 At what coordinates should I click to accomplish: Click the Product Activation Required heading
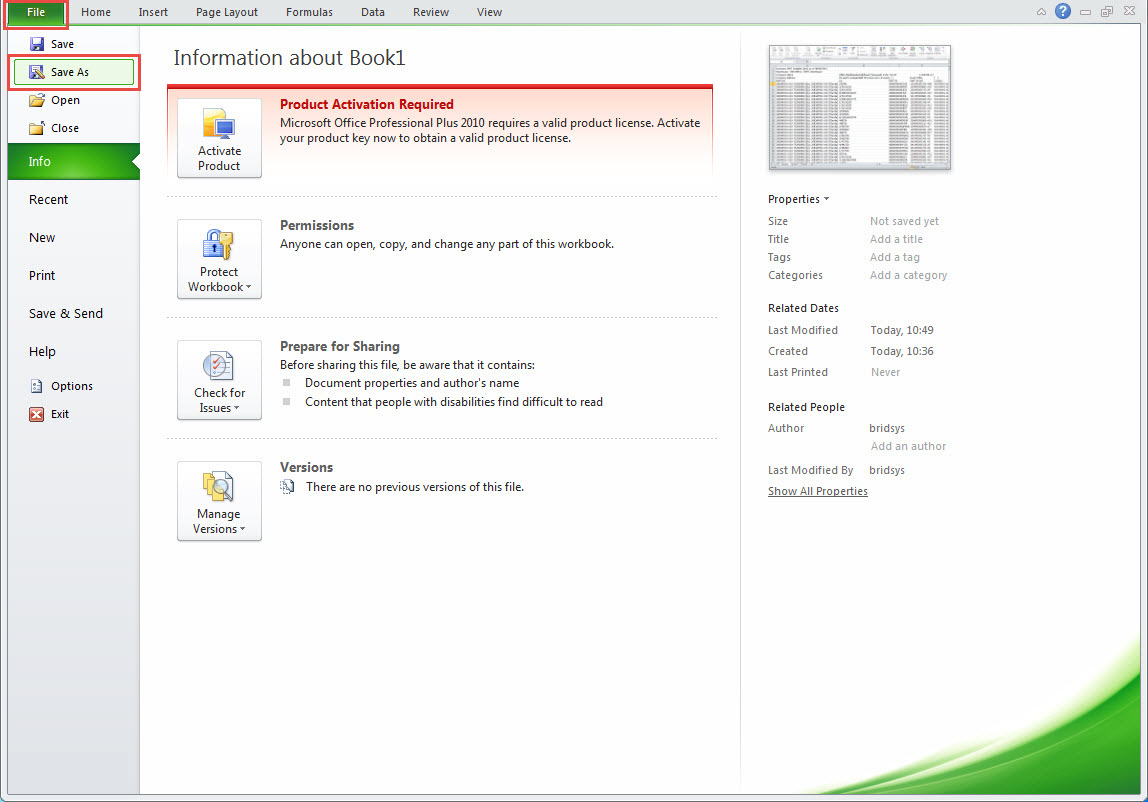pos(367,105)
